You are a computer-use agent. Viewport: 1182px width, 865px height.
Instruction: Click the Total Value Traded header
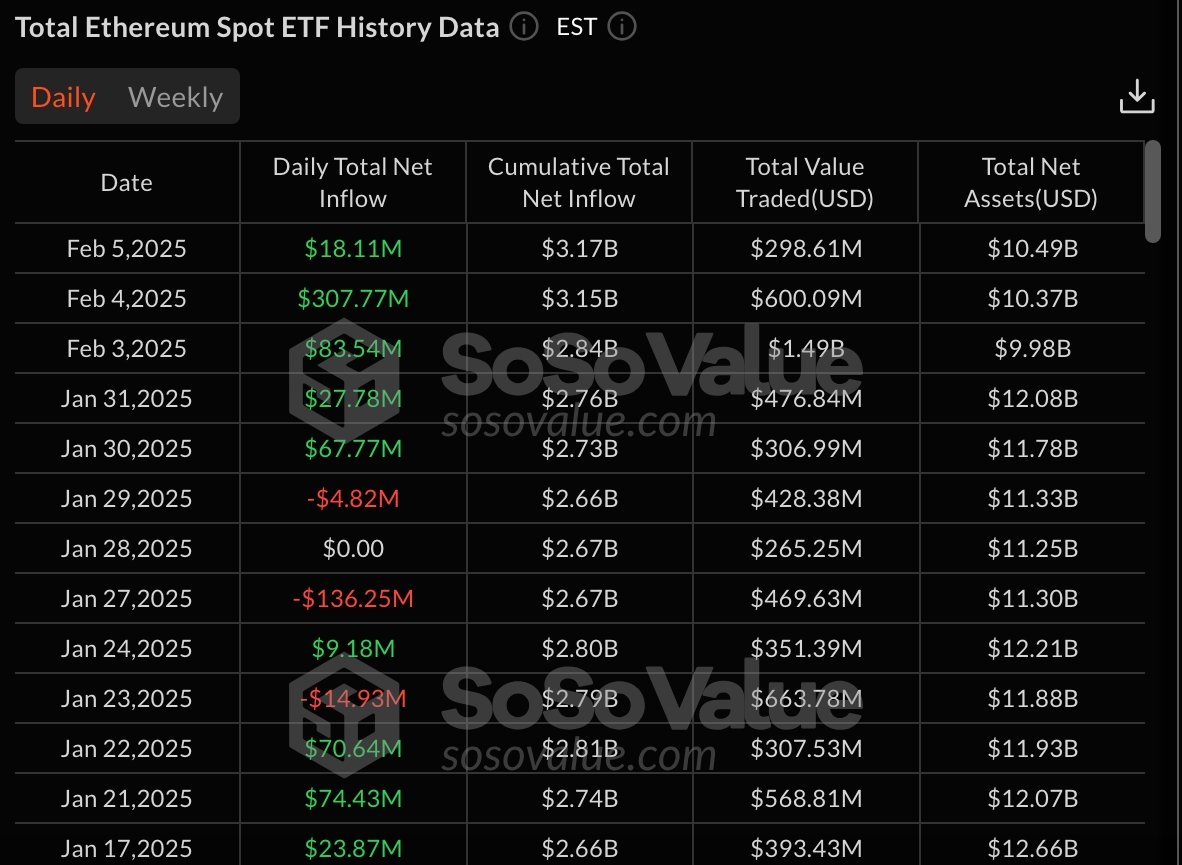tap(805, 182)
